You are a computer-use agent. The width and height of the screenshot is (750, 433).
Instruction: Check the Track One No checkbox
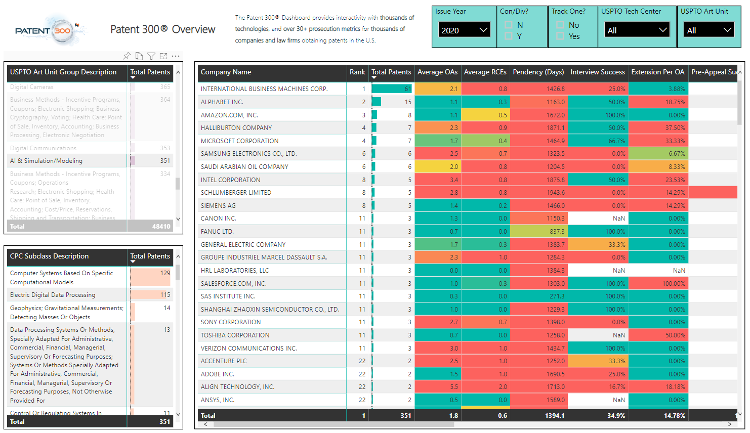pyautogui.click(x=560, y=25)
